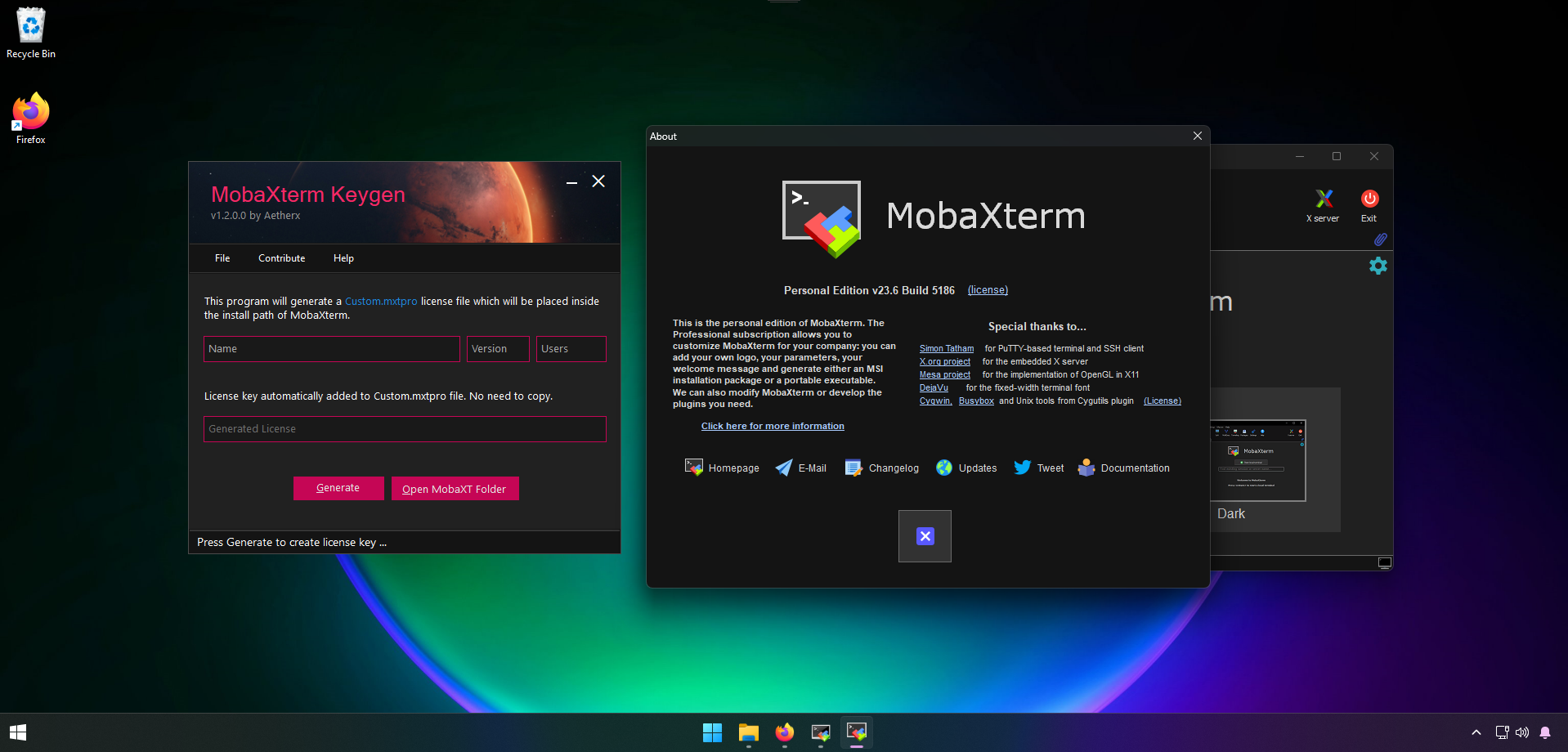Select the Firefox desktop shortcut

pos(31,119)
